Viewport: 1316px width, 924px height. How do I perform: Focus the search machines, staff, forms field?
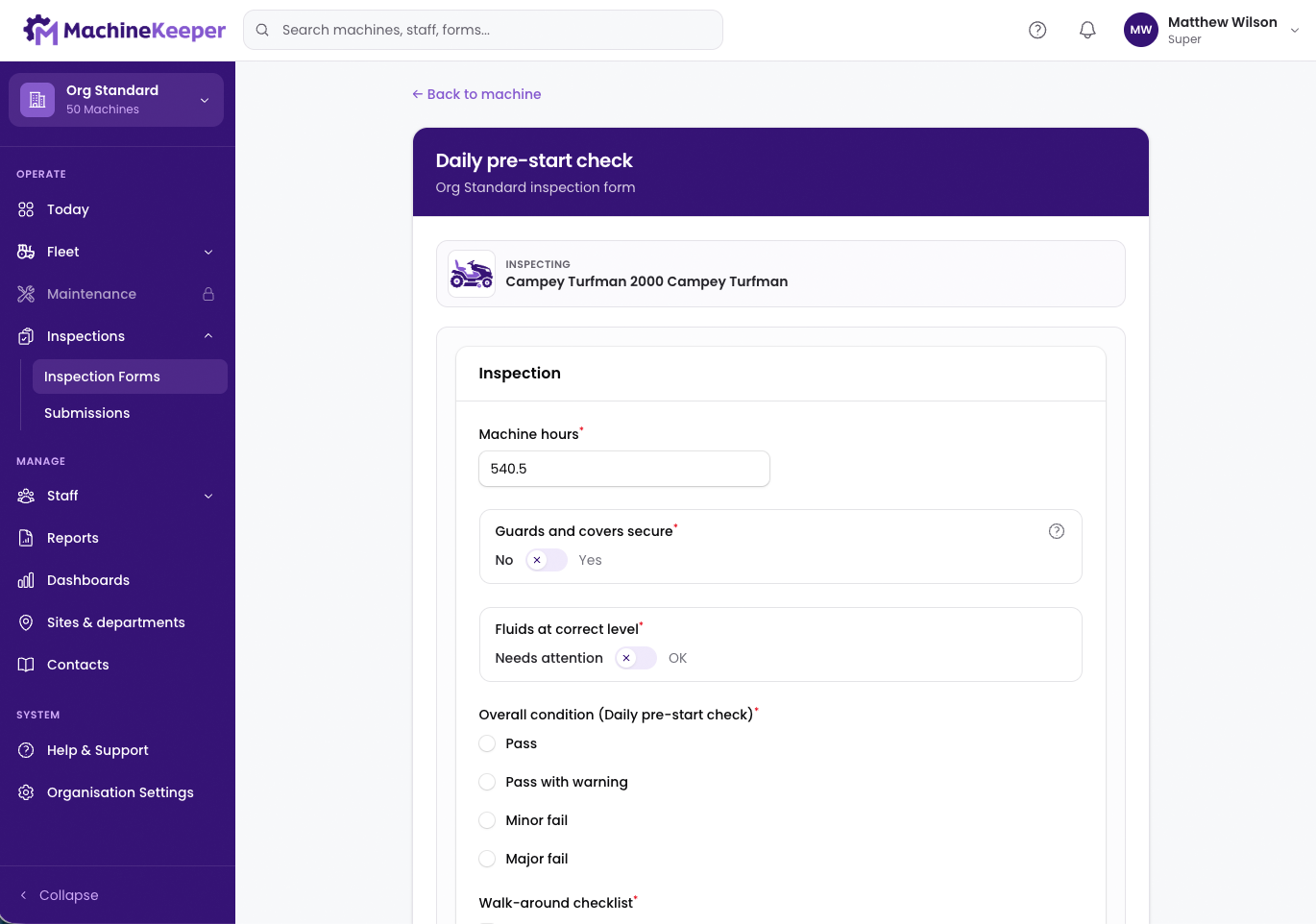(x=483, y=30)
